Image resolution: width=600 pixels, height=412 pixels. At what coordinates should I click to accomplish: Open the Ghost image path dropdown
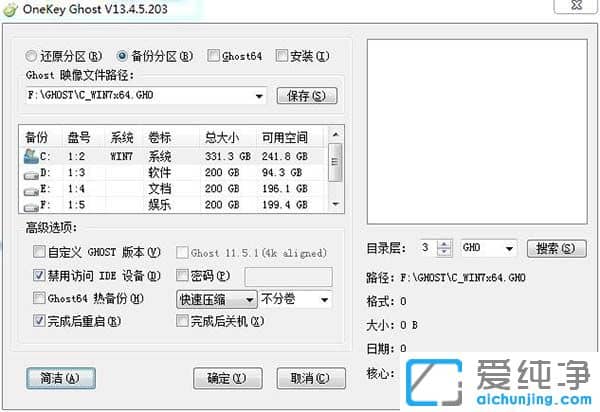[259, 96]
